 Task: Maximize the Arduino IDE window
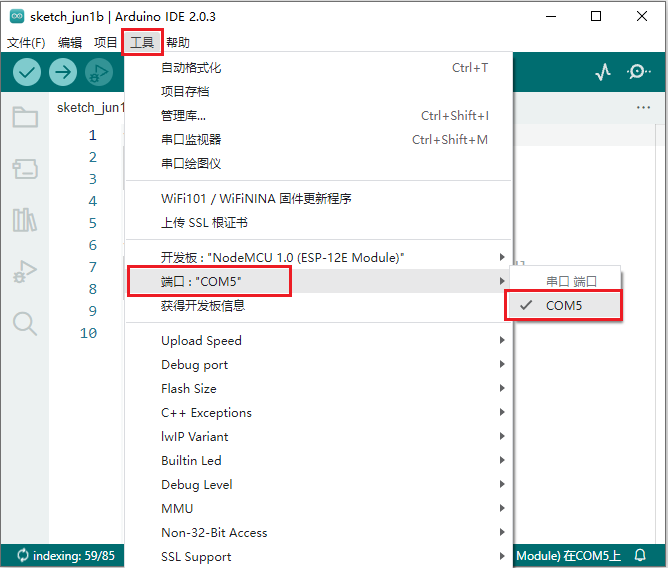click(x=596, y=17)
